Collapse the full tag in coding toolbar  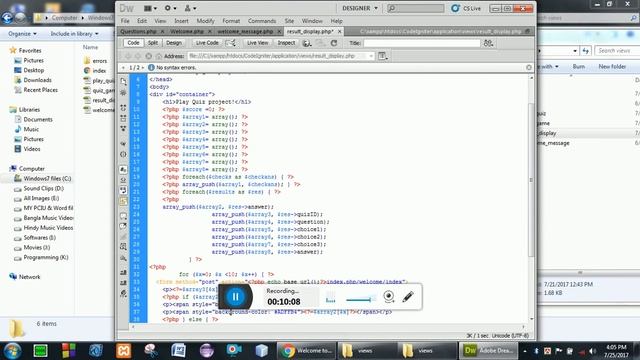123,108
